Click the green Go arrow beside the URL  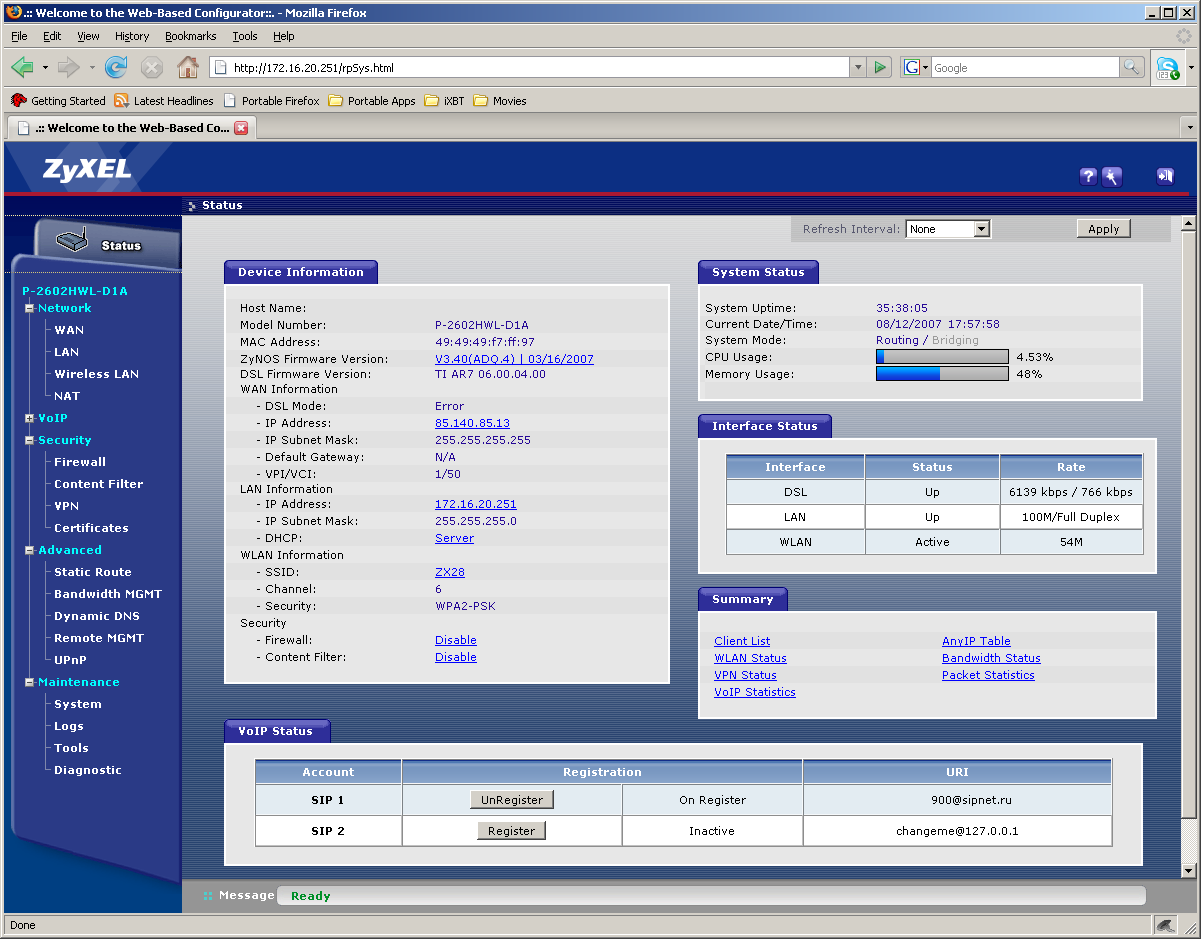coord(880,68)
